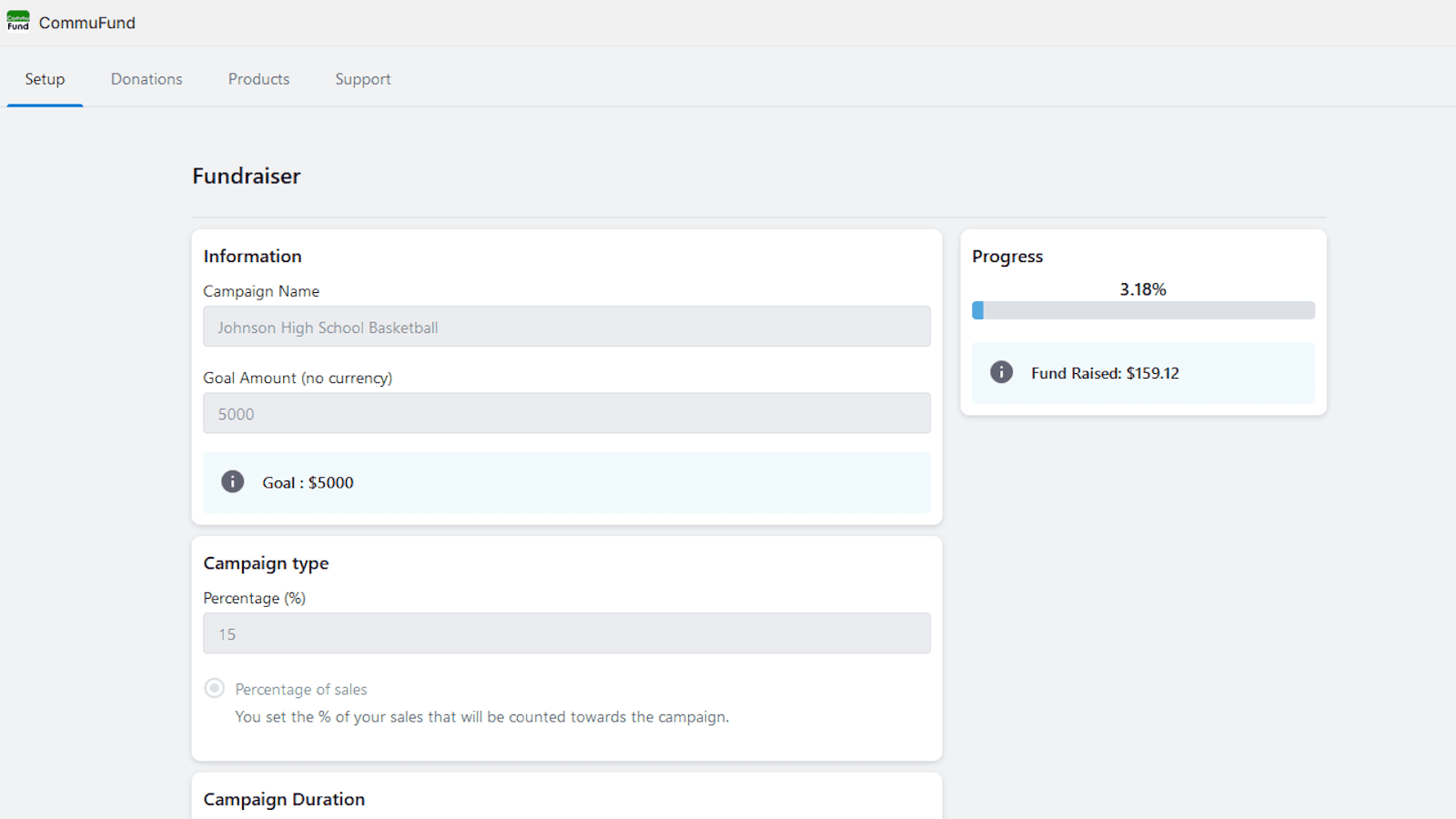Viewport: 1456px width, 819px height.
Task: Open the Setup tab
Action: click(x=45, y=79)
